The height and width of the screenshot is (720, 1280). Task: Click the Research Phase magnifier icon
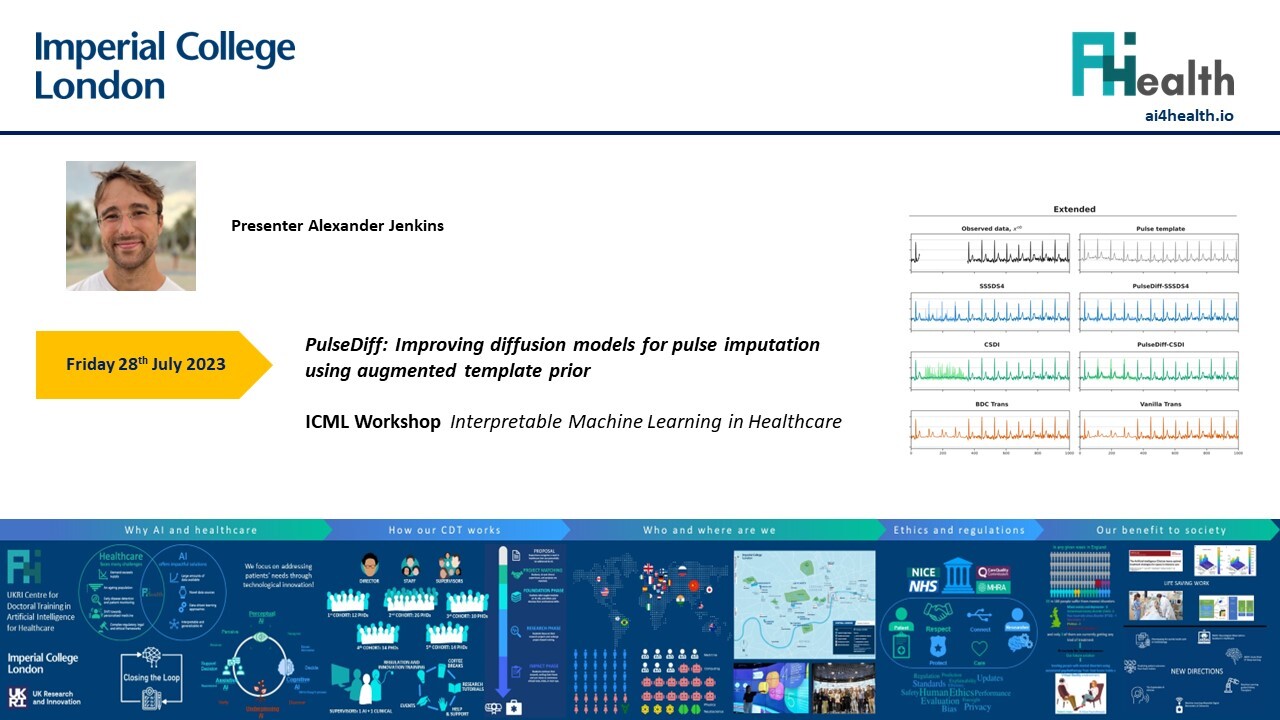[x=516, y=631]
